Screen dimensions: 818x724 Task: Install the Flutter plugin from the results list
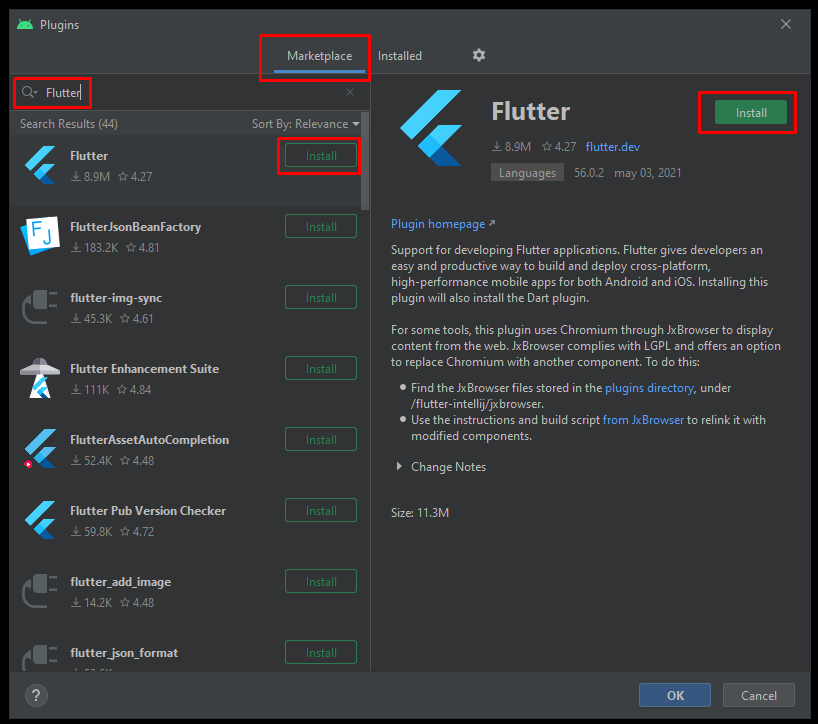point(321,155)
